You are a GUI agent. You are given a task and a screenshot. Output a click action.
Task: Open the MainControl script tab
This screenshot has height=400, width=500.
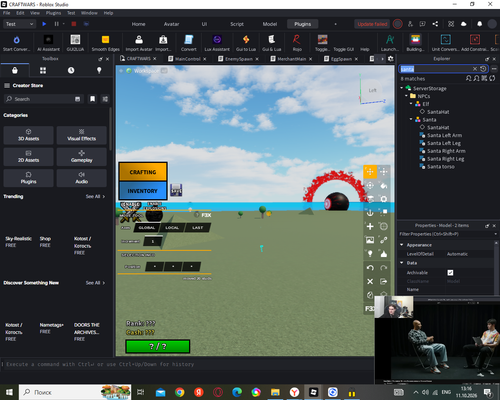187,59
